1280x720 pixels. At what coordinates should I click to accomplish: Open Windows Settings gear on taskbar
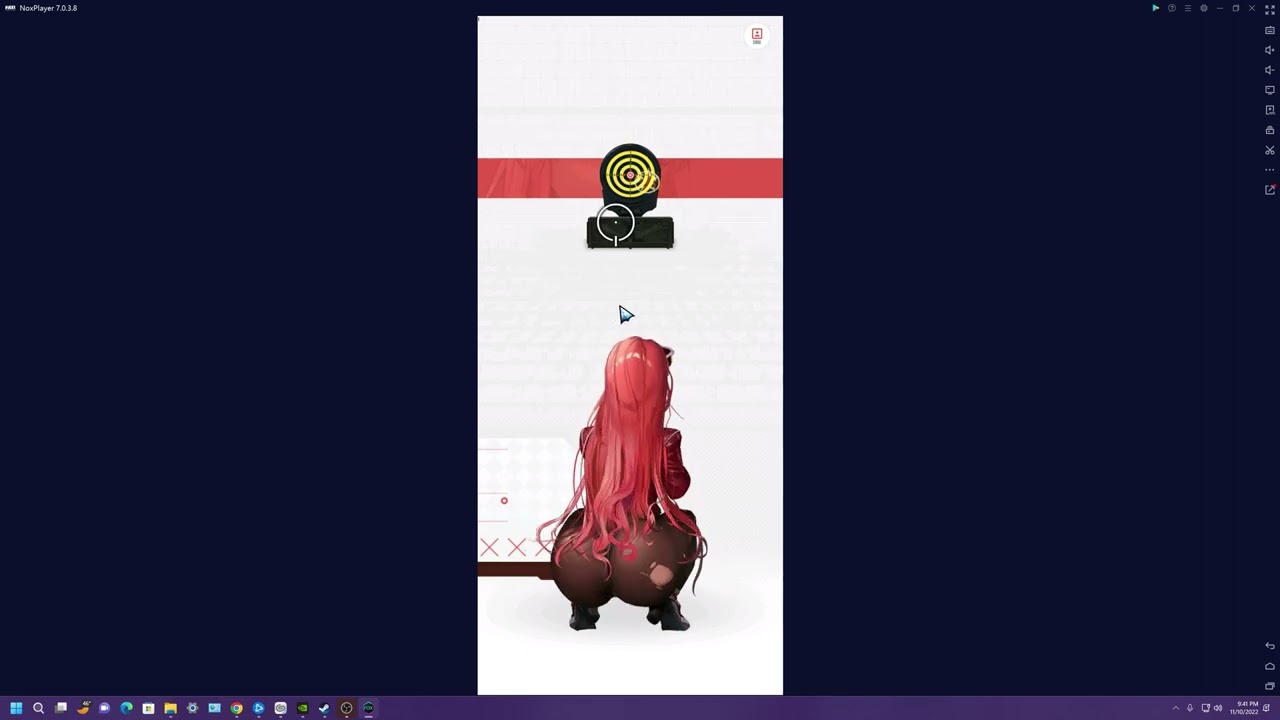192,708
